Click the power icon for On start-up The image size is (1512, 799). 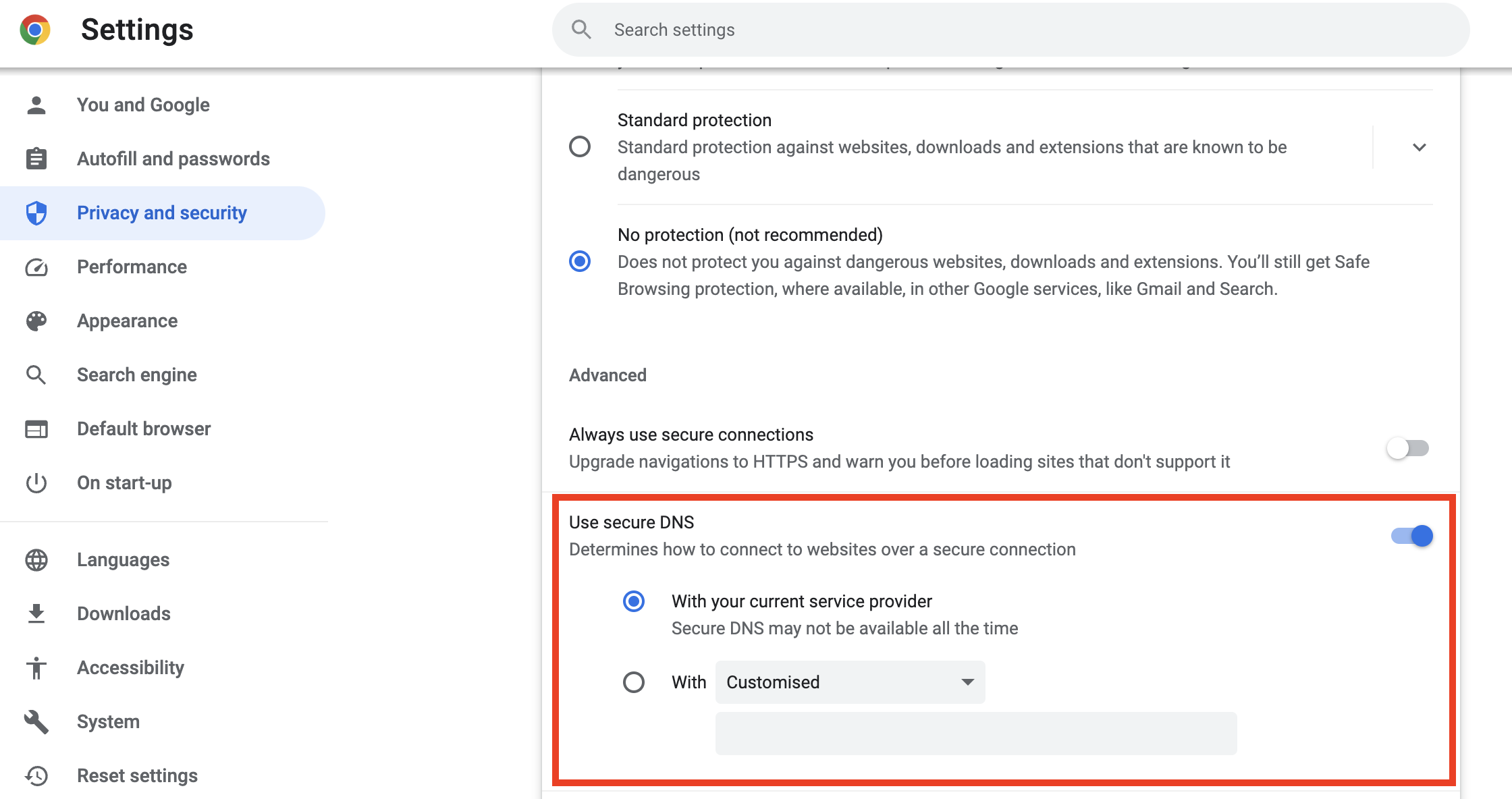pyautogui.click(x=36, y=483)
